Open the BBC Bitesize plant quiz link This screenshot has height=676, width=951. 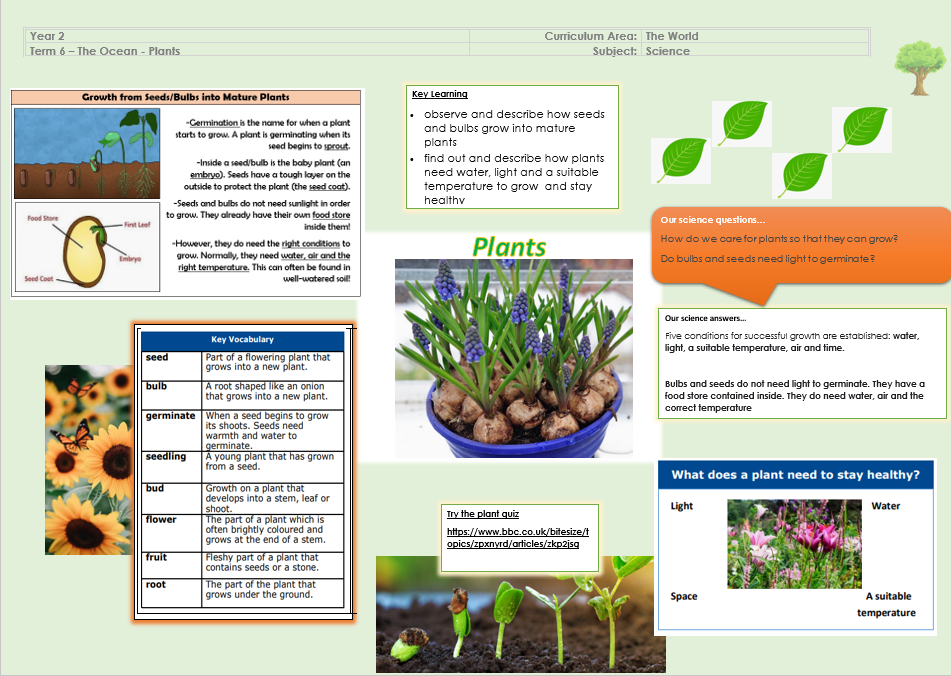(x=517, y=538)
